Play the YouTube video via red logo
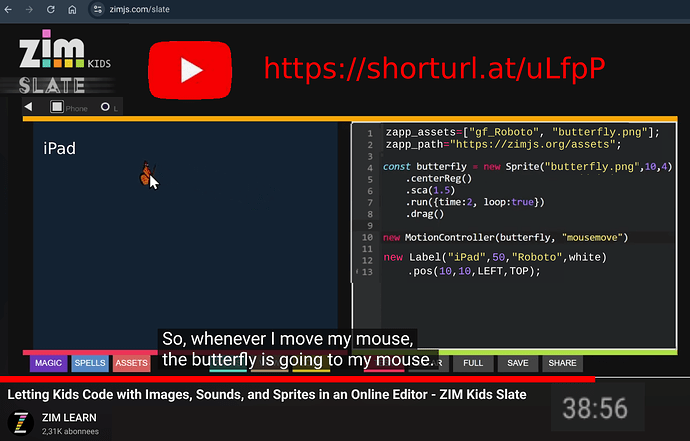The image size is (690, 441). point(190,70)
